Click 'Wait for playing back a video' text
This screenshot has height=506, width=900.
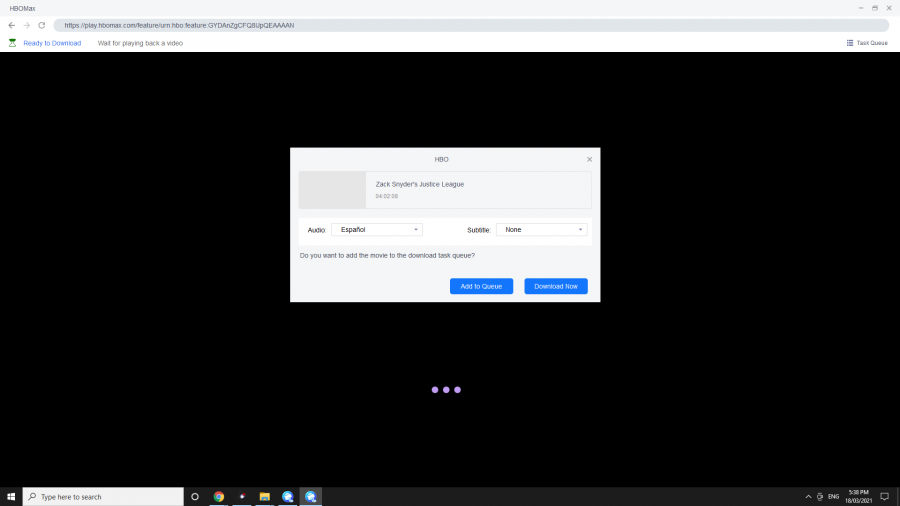point(140,43)
